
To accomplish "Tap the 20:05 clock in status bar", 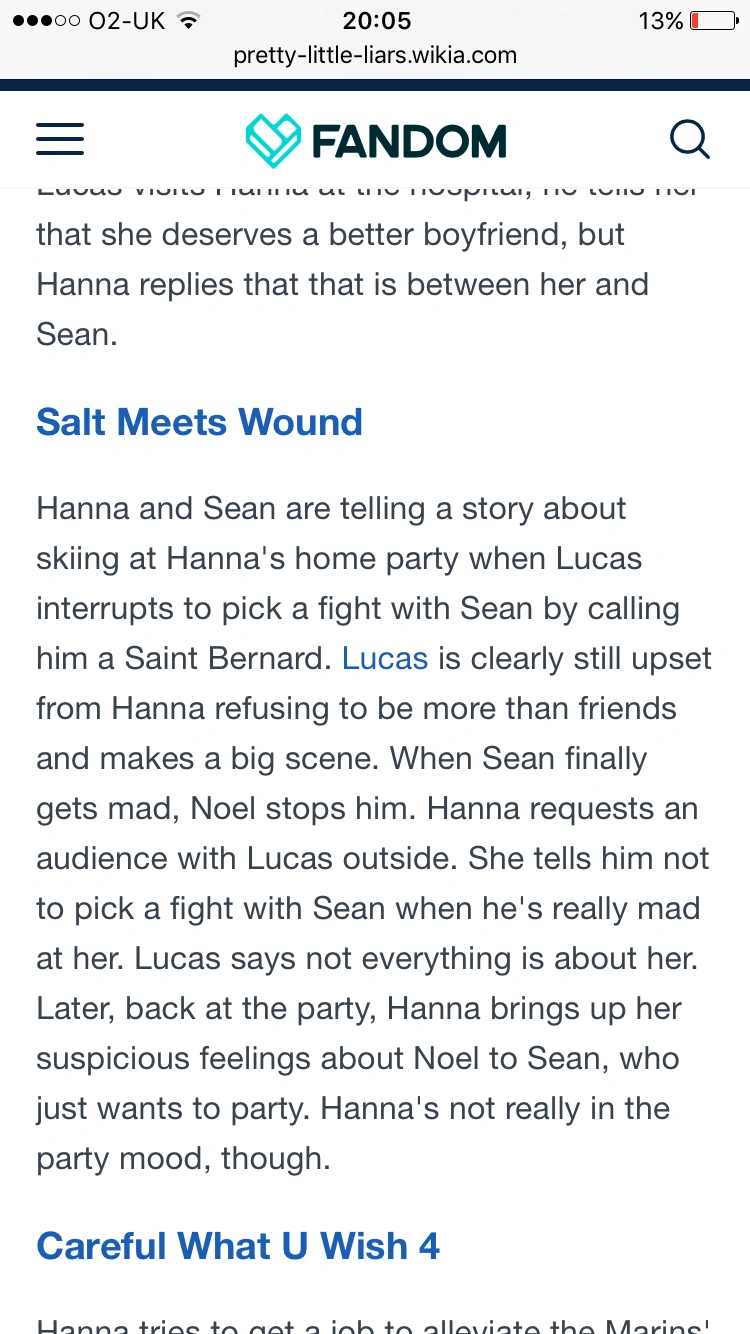I will click(376, 21).
